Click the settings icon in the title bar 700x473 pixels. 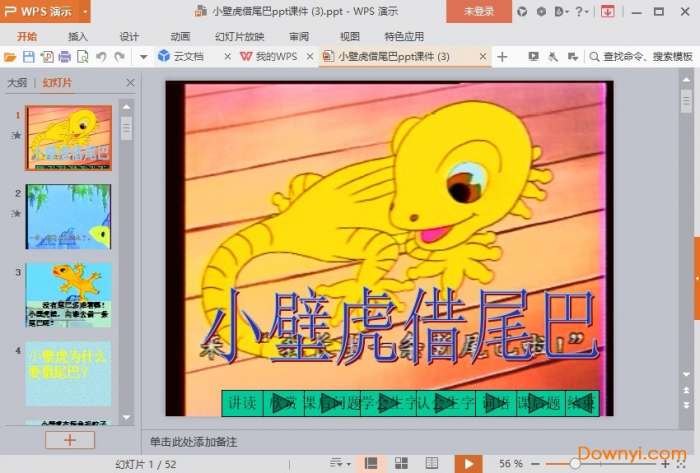click(x=541, y=12)
